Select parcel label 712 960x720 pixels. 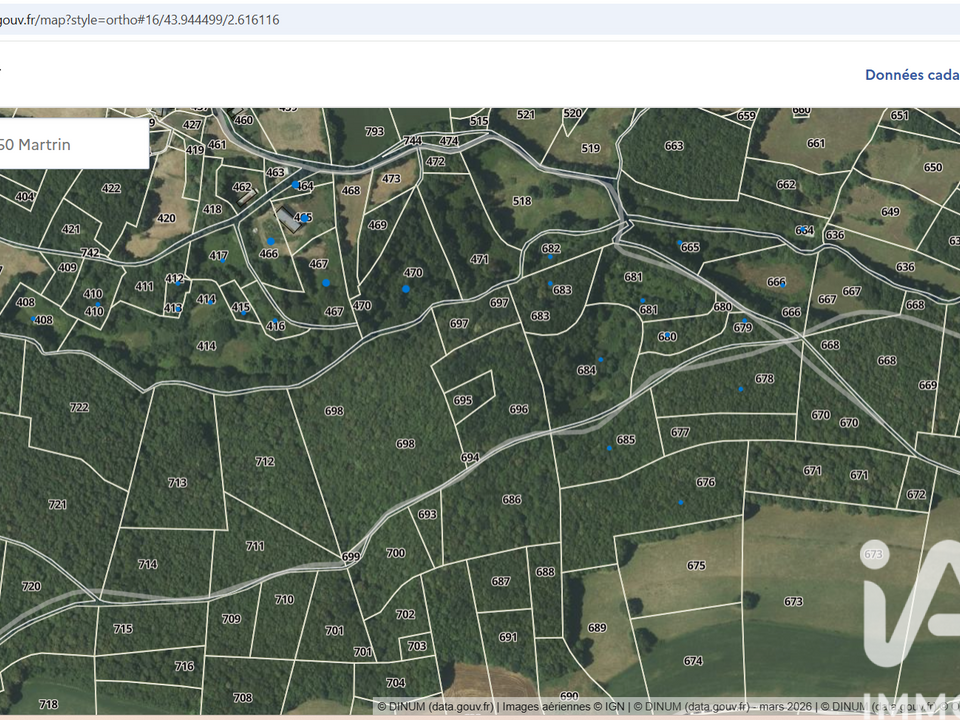pos(264,461)
